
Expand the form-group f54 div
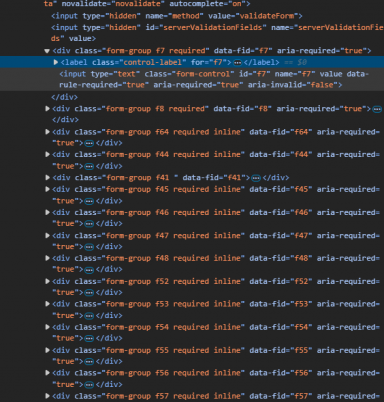pyautogui.click(x=47, y=327)
